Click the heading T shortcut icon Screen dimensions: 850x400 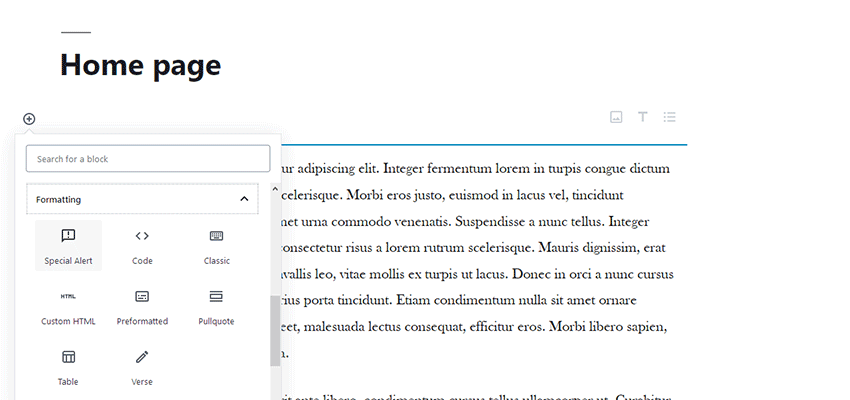643,117
